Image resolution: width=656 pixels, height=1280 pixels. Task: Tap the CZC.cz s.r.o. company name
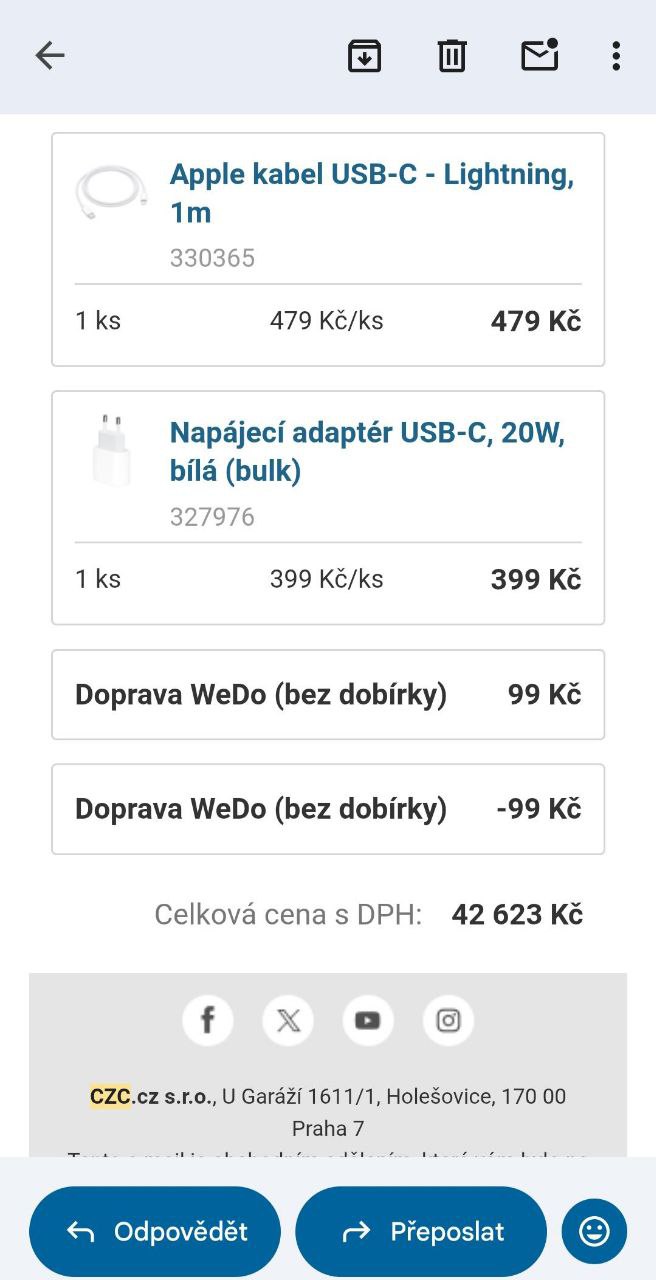click(x=151, y=1096)
